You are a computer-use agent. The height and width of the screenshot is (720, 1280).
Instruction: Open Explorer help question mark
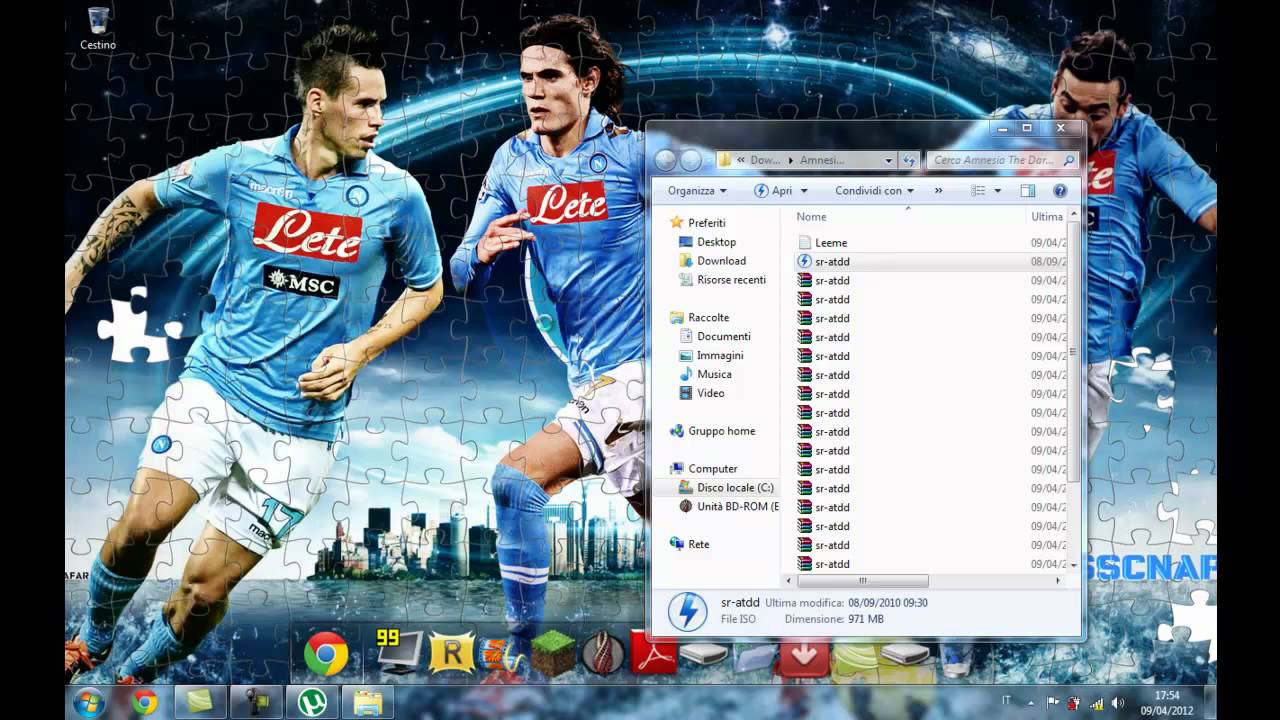(x=1060, y=190)
